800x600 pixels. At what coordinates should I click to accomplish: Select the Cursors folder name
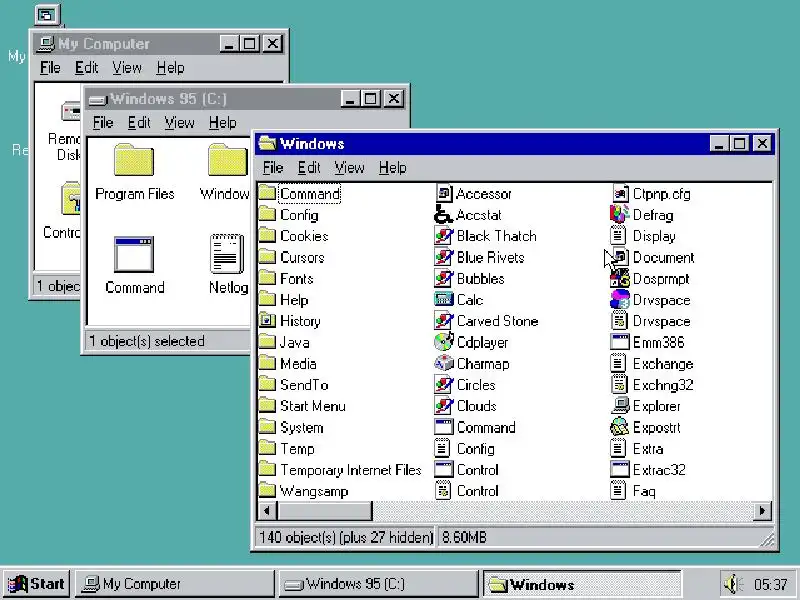pos(302,258)
